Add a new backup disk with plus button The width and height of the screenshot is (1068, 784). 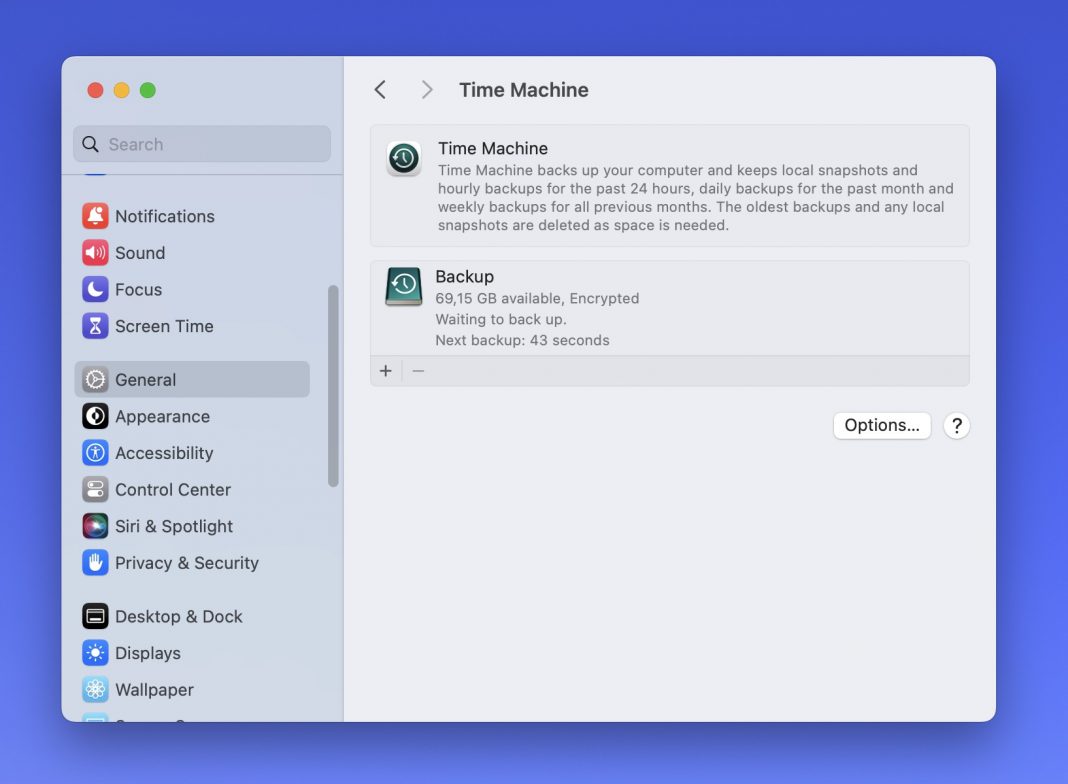tap(385, 370)
